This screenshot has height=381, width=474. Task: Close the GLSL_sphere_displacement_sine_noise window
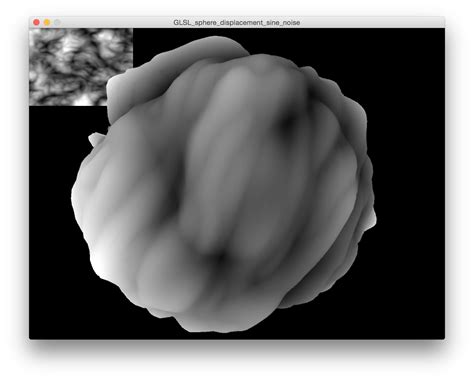[x=37, y=22]
